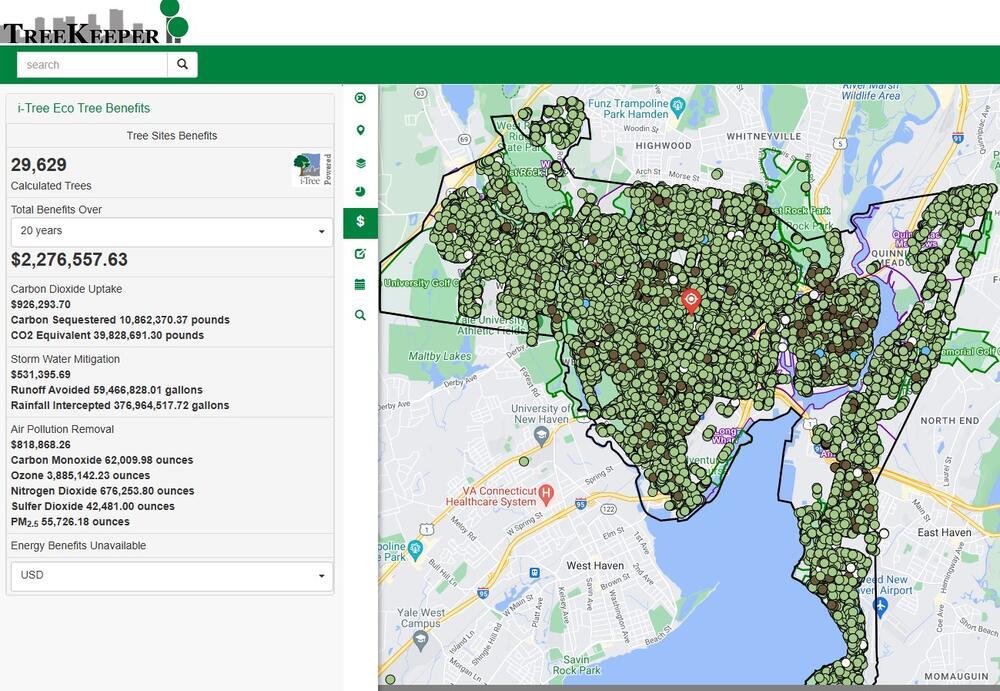Click the Storm Water Mitigation label
This screenshot has height=691, width=1000.
(65, 359)
